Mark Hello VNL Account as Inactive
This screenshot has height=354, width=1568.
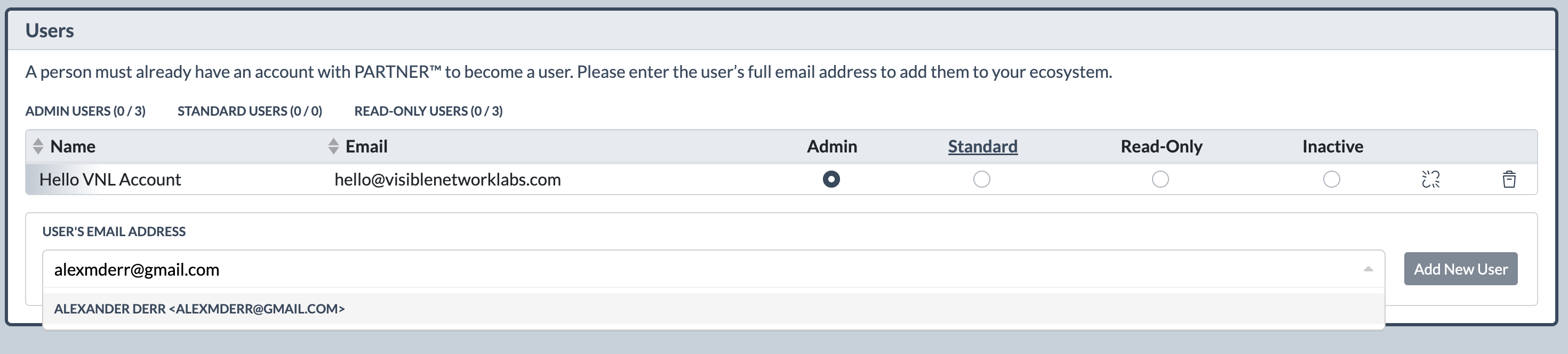click(x=1331, y=180)
